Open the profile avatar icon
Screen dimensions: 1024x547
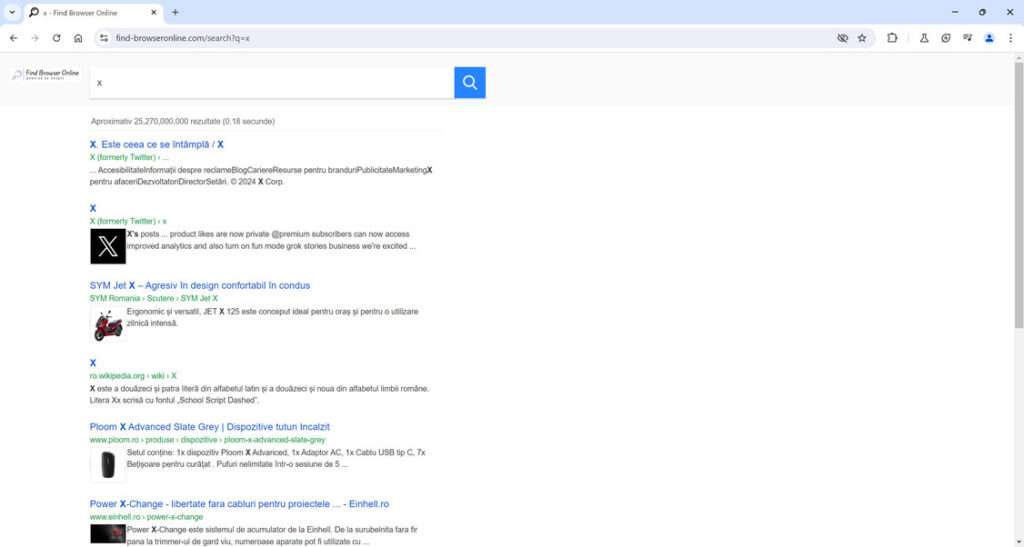pos(989,39)
